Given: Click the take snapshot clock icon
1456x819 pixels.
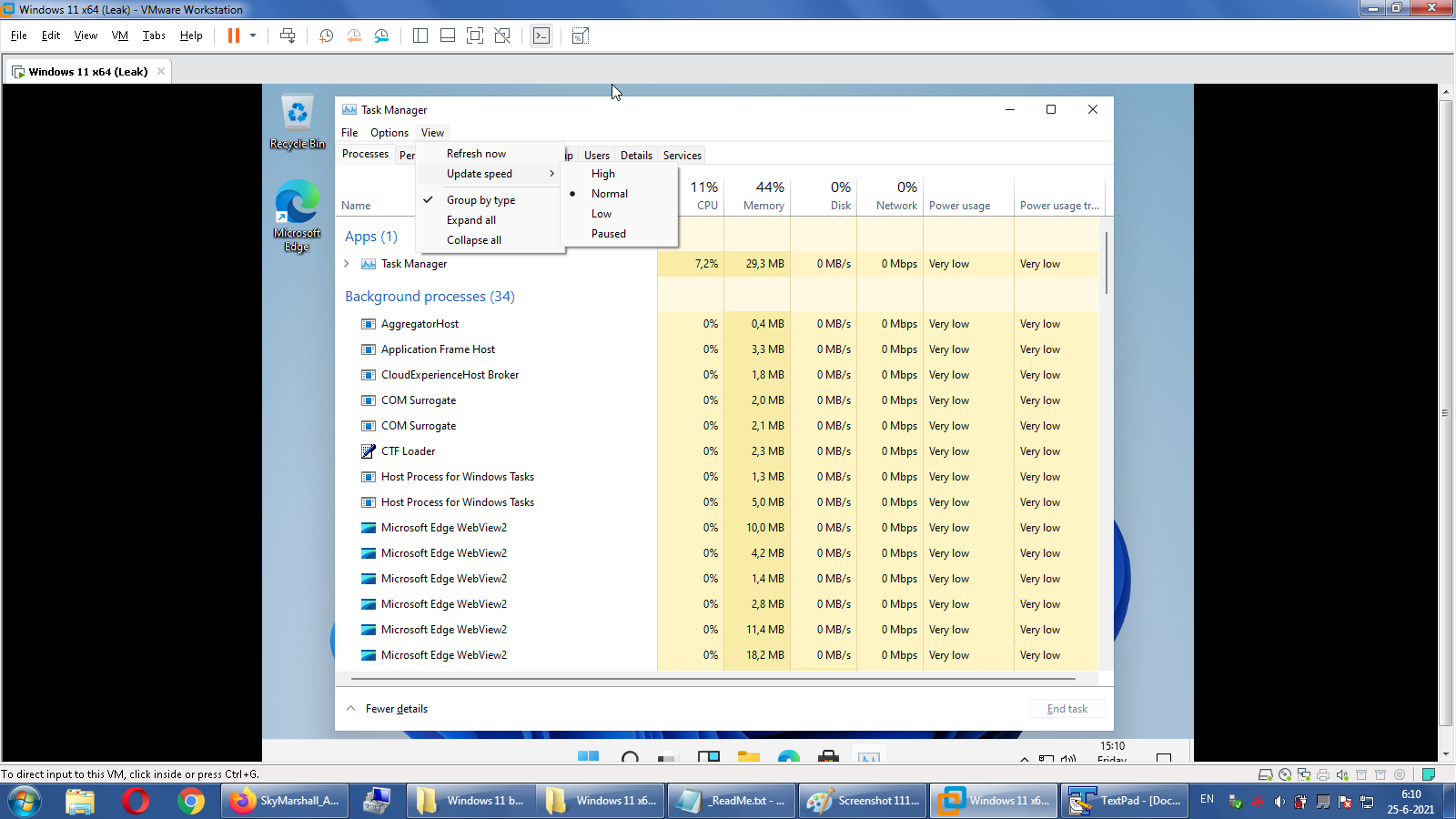Looking at the screenshot, I should coord(326,35).
